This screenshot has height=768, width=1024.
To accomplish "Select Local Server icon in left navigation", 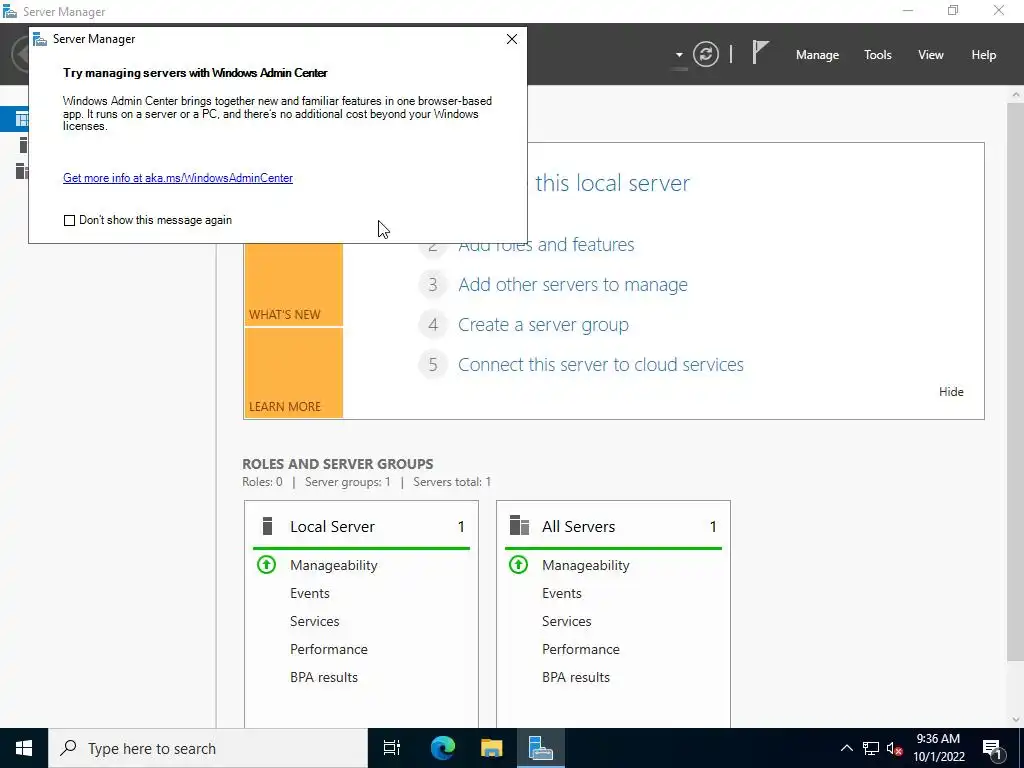I will tap(23, 144).
